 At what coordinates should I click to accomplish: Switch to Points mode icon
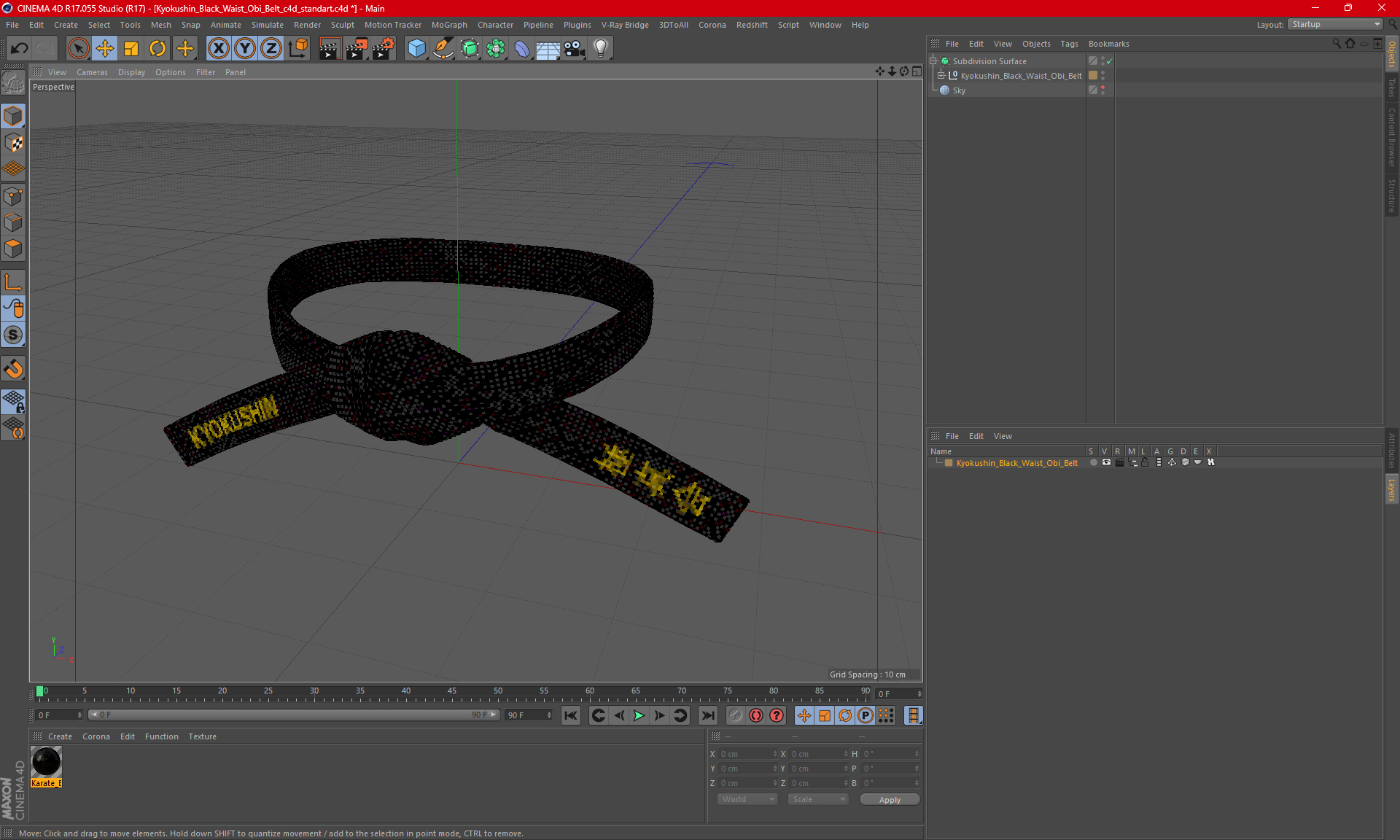coord(13,196)
